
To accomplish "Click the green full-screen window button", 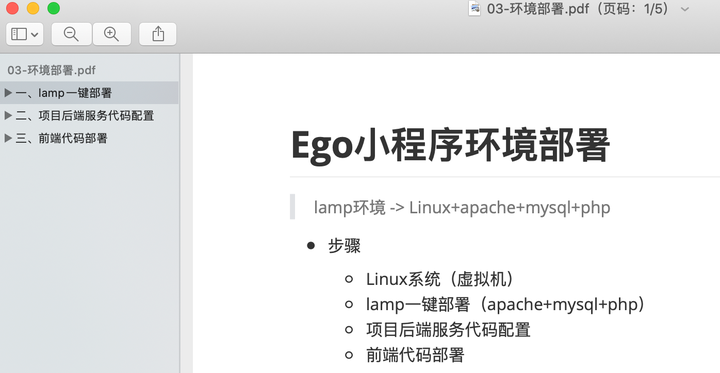I will [x=54, y=8].
